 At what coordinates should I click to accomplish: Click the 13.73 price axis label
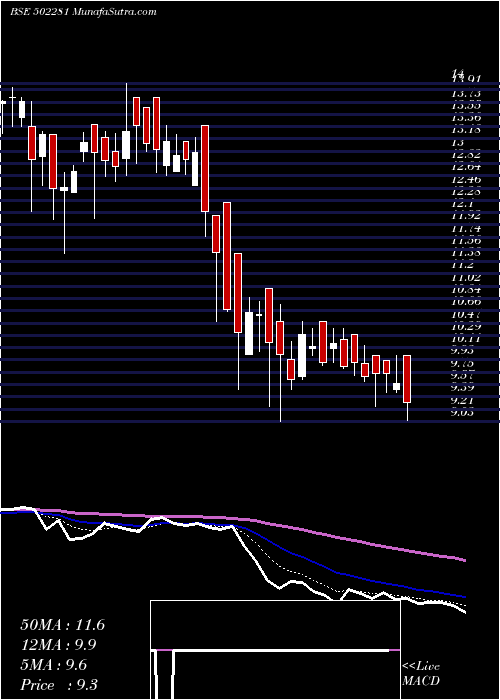point(466,94)
